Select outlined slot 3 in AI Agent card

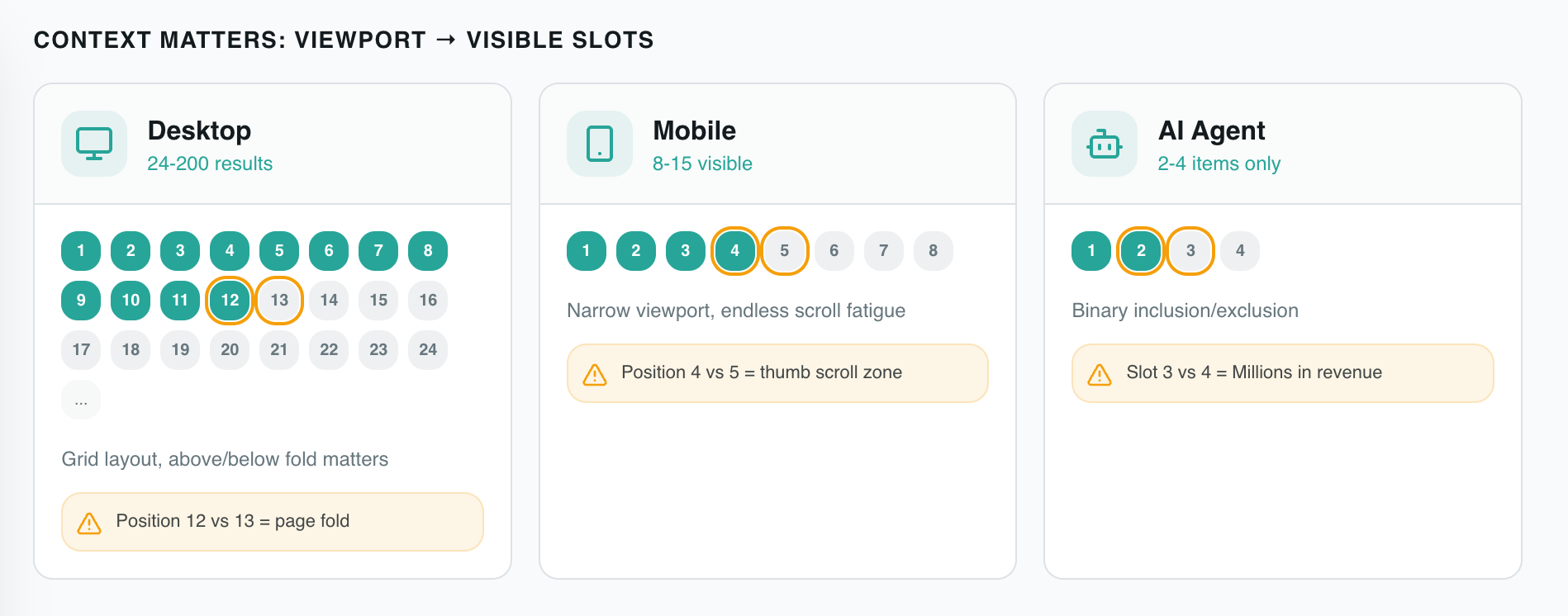click(x=1190, y=251)
